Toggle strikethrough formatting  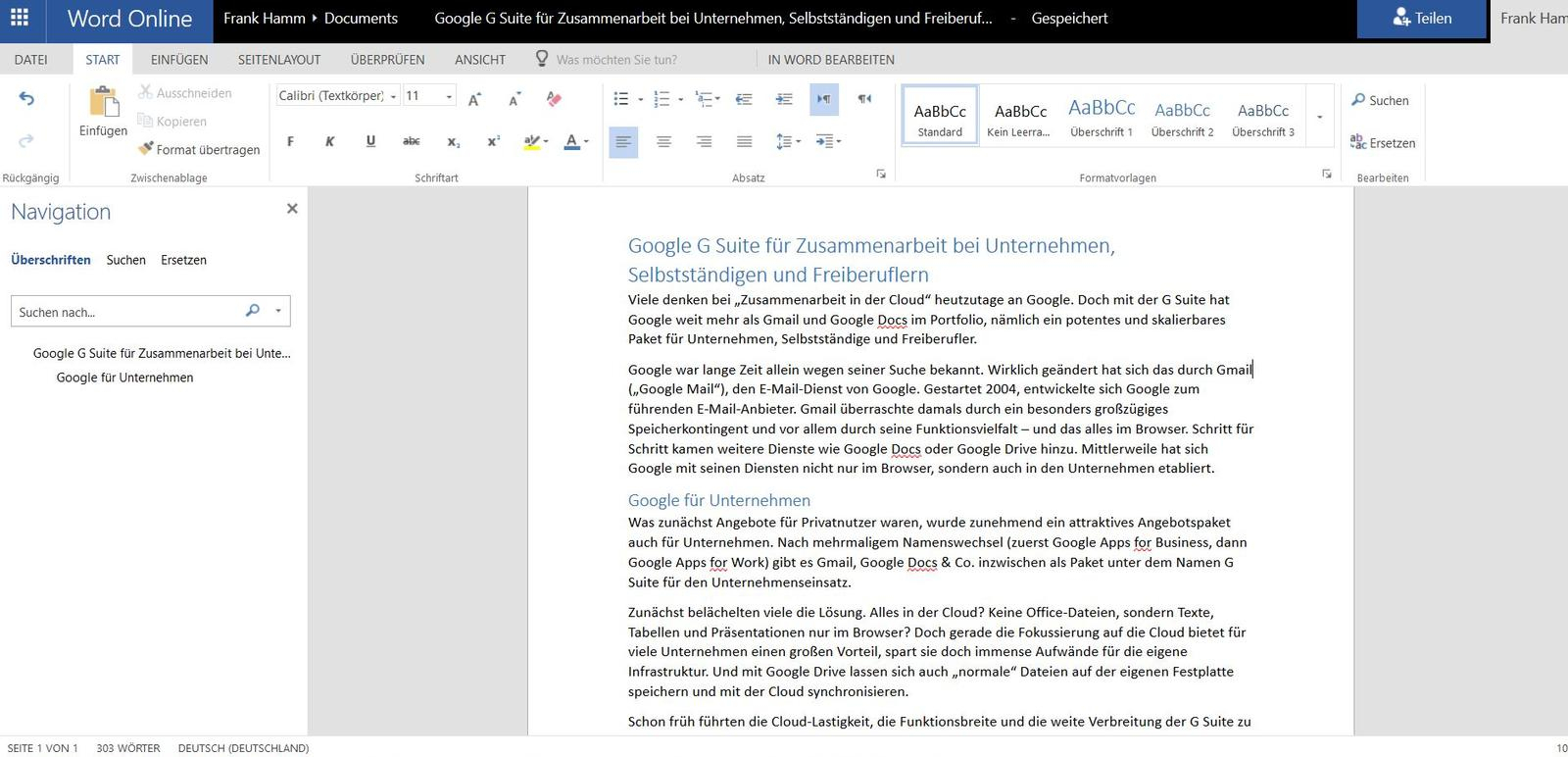click(x=411, y=142)
